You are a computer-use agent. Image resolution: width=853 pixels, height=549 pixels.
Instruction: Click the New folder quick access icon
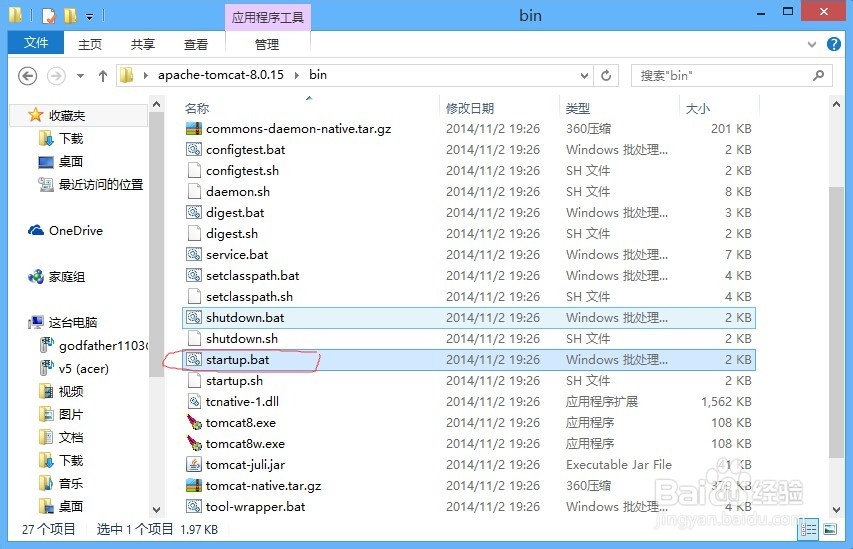pyautogui.click(x=70, y=16)
